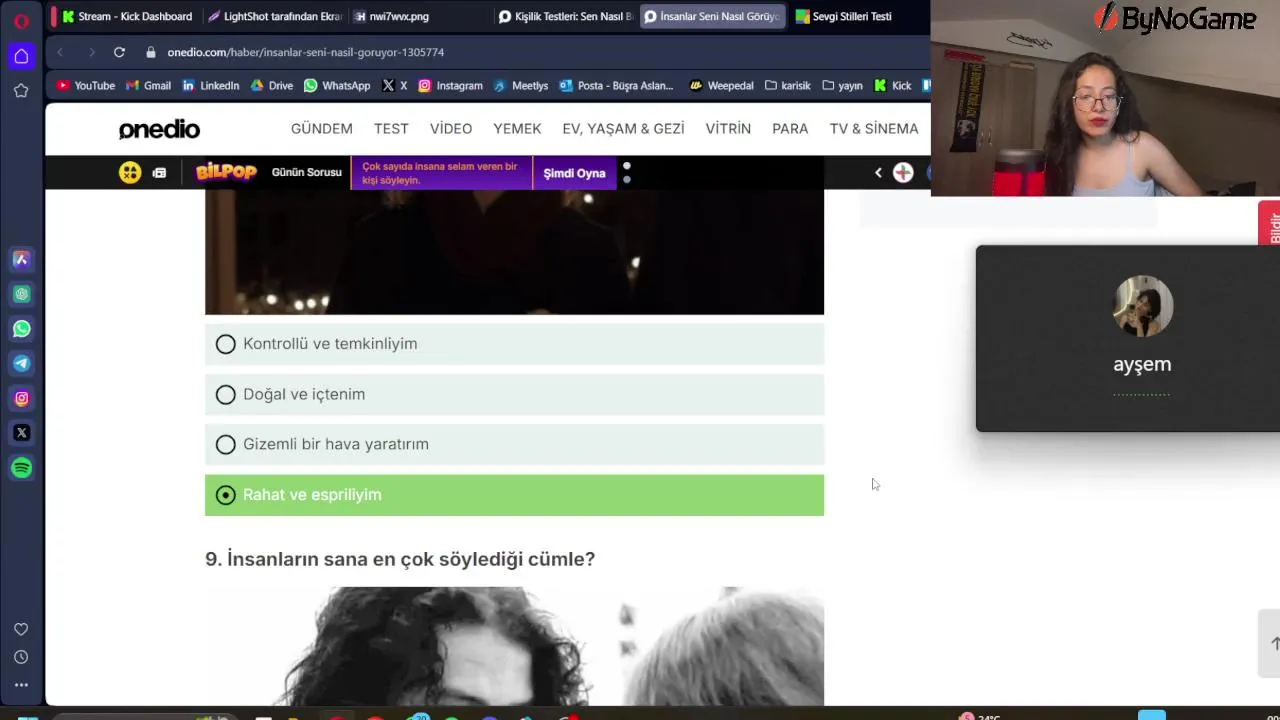Click the red plus circle icon
Image resolution: width=1280 pixels, height=720 pixels.
click(x=903, y=172)
